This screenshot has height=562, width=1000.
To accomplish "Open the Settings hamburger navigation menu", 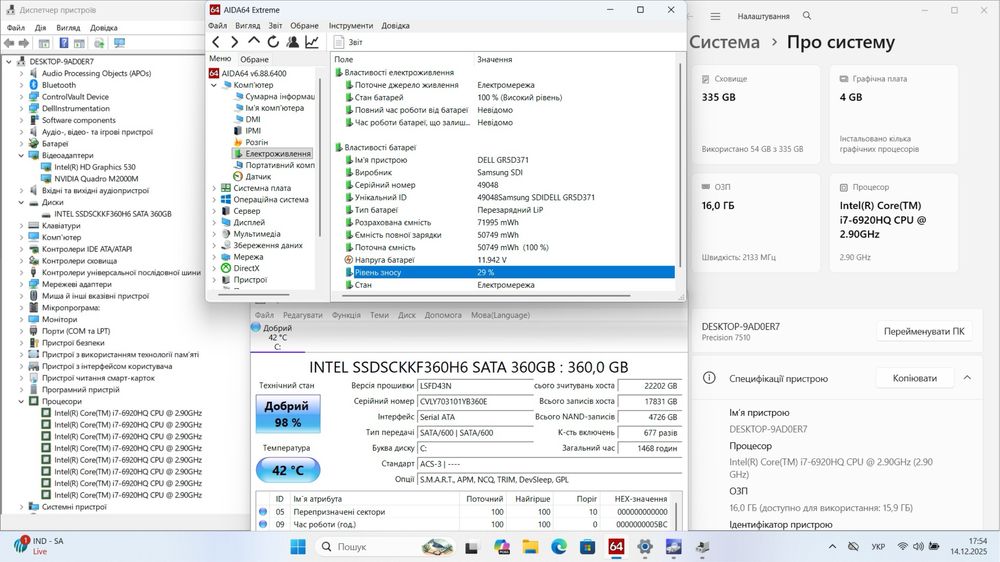I will pyautogui.click(x=716, y=16).
